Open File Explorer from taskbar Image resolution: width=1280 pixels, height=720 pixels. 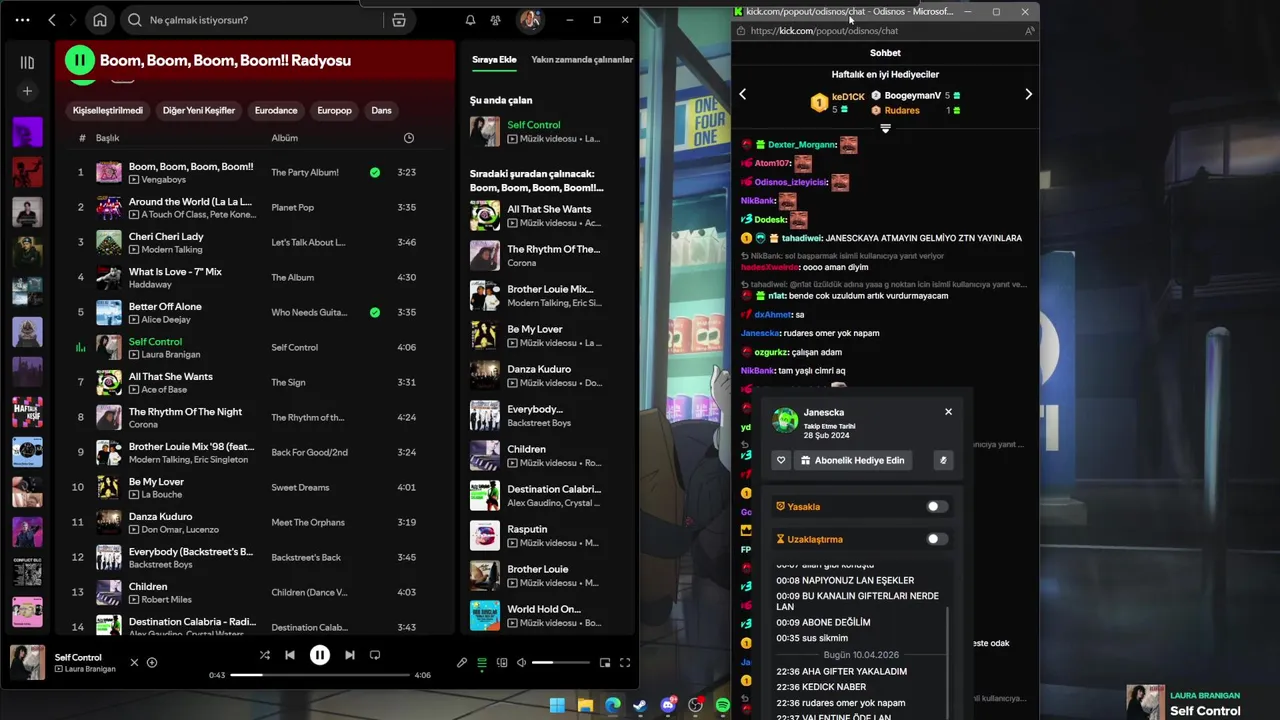click(585, 705)
